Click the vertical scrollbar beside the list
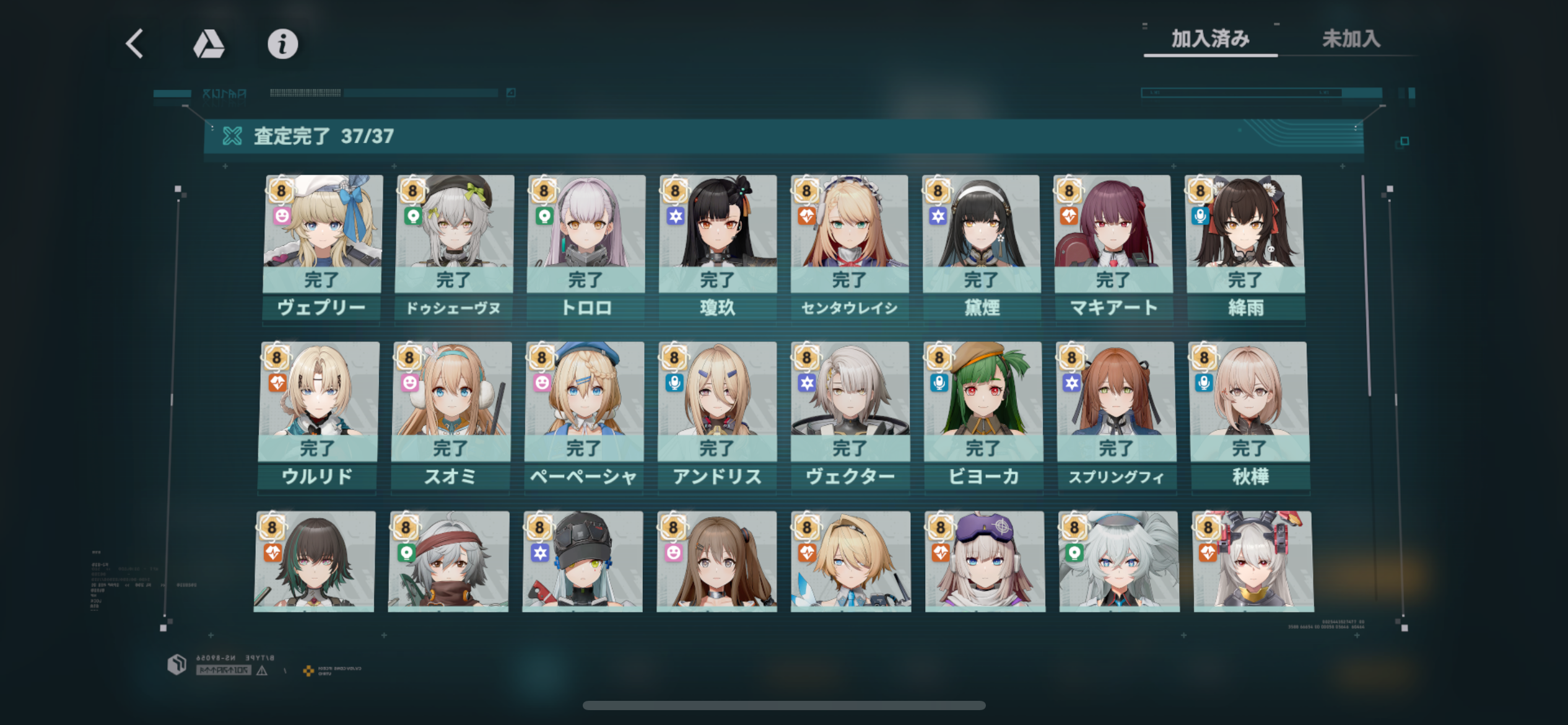Image resolution: width=1568 pixels, height=725 pixels. pyautogui.click(x=1369, y=286)
